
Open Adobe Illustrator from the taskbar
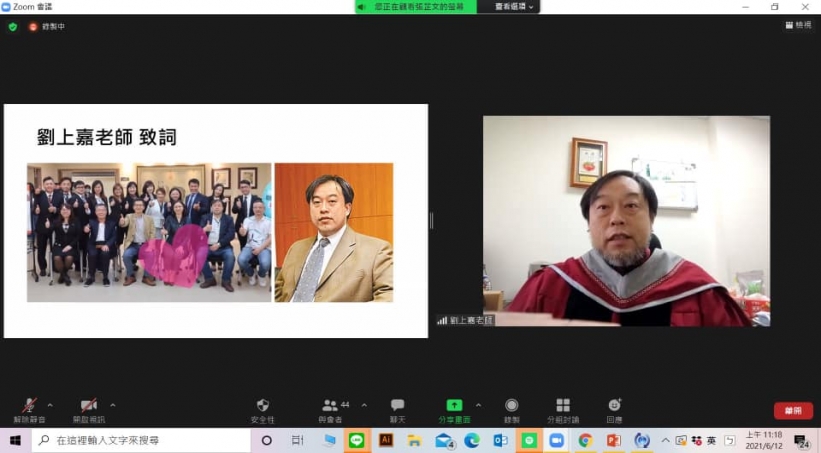coord(386,440)
